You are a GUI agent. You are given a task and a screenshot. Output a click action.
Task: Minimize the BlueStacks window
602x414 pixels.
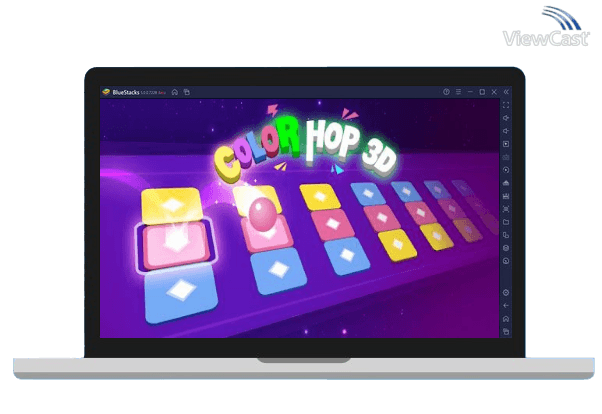click(470, 92)
